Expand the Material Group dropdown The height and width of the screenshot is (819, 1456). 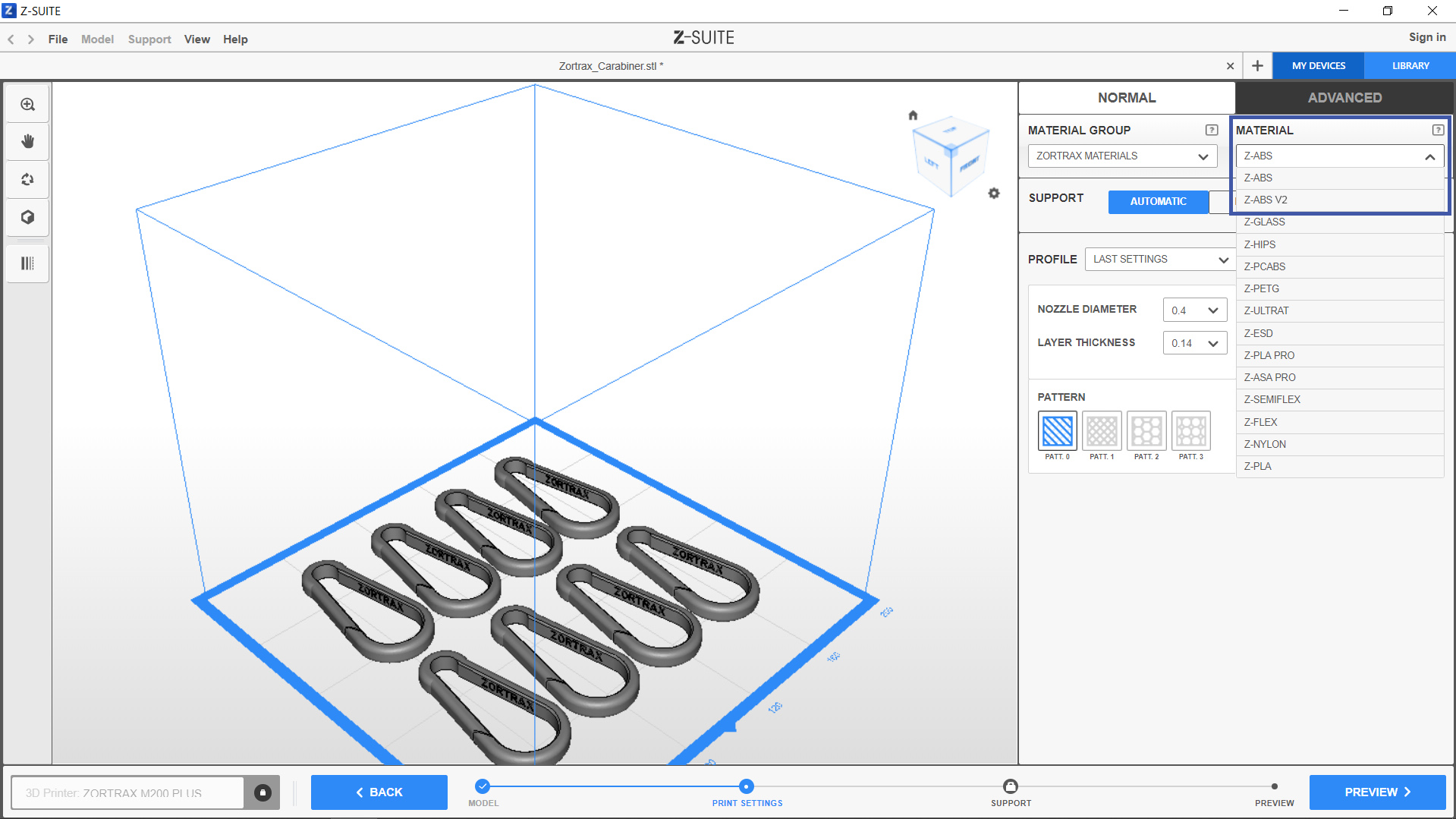[x=1122, y=156]
